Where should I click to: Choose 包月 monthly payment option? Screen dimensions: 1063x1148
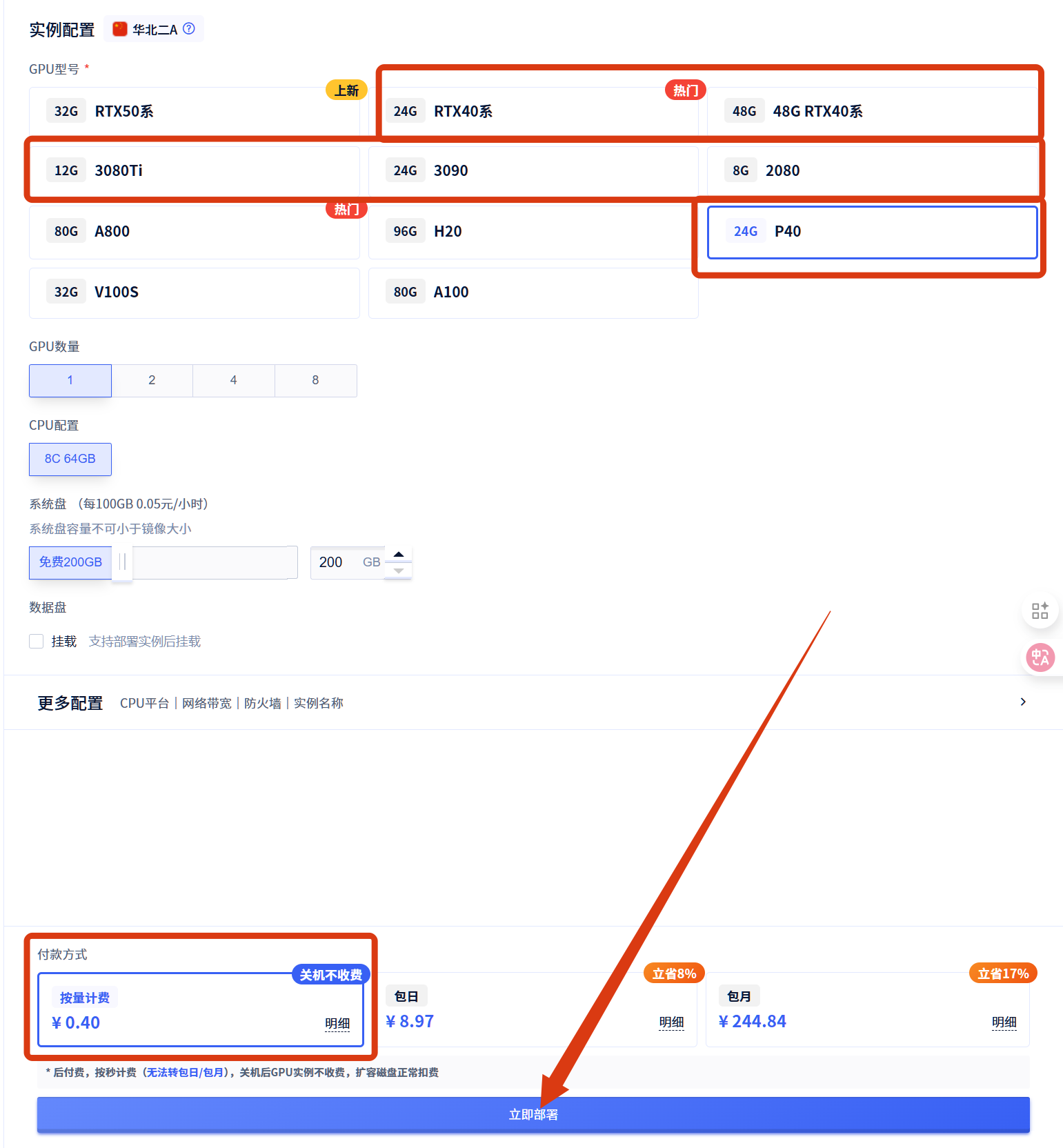[868, 1009]
